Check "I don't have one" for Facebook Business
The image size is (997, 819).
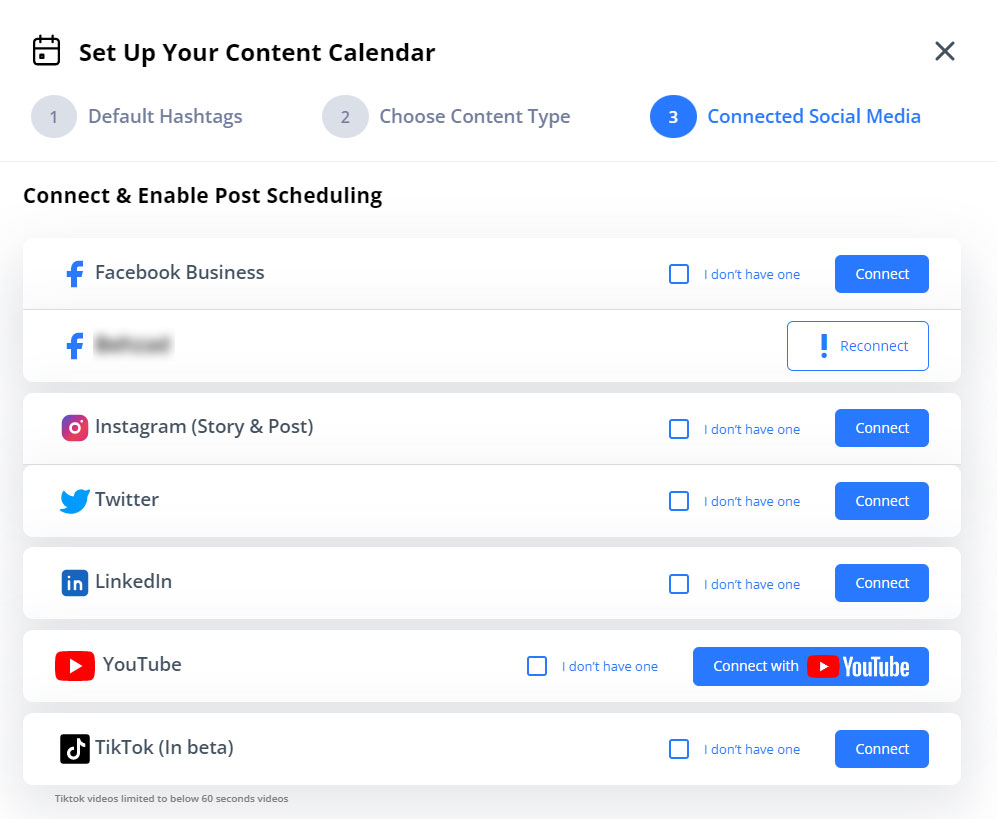679,274
